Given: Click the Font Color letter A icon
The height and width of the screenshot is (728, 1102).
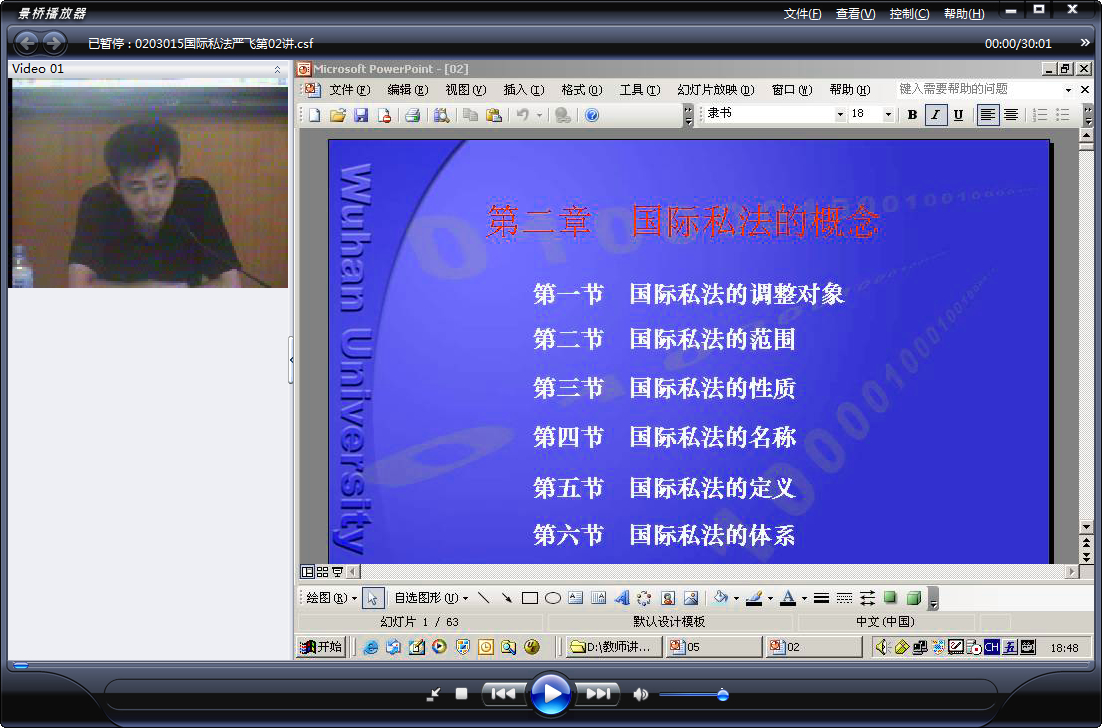Looking at the screenshot, I should click(788, 598).
